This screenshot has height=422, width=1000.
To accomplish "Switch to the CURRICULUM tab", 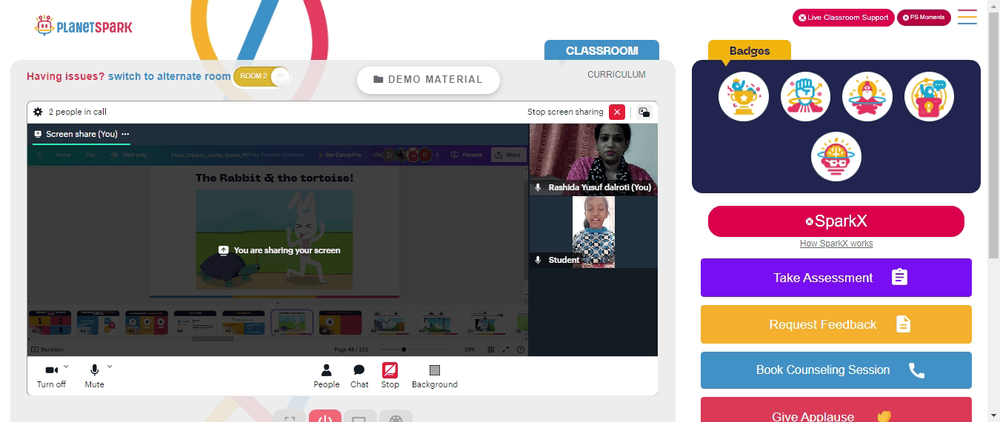I will tap(616, 75).
